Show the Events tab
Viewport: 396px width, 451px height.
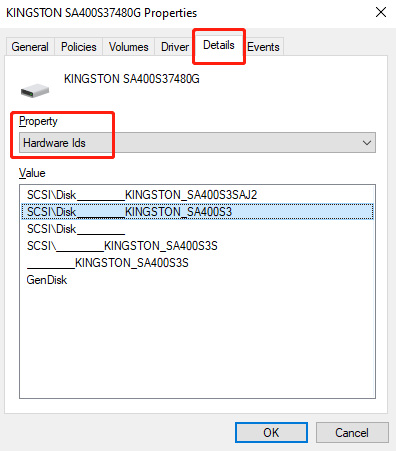(x=263, y=47)
